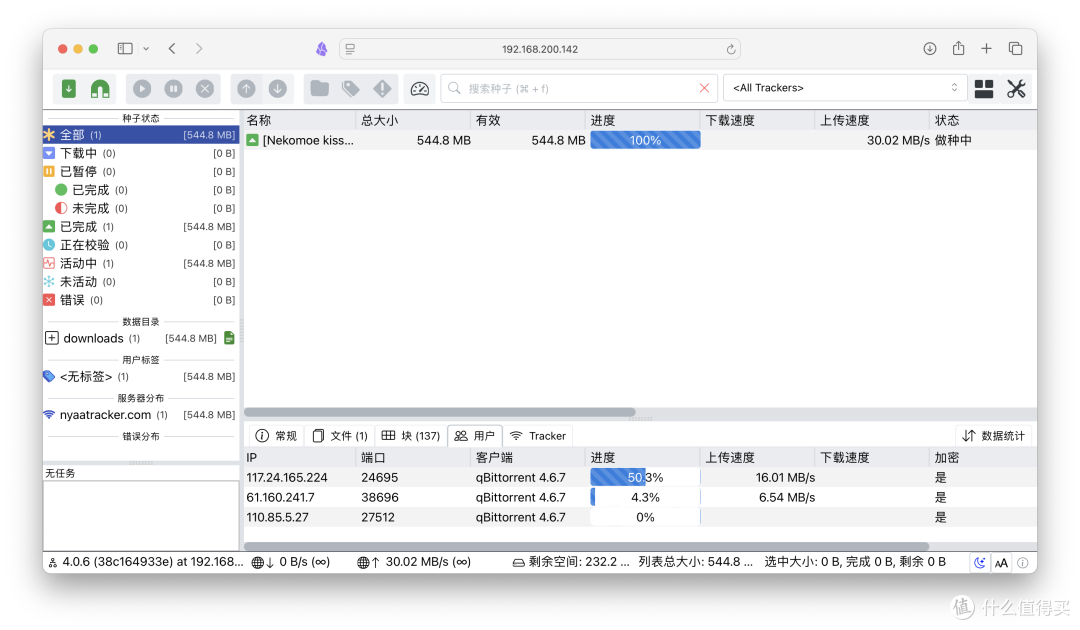Viewport: 1080px width, 630px height.
Task: Click the add torrent file icon
Action: (x=69, y=89)
